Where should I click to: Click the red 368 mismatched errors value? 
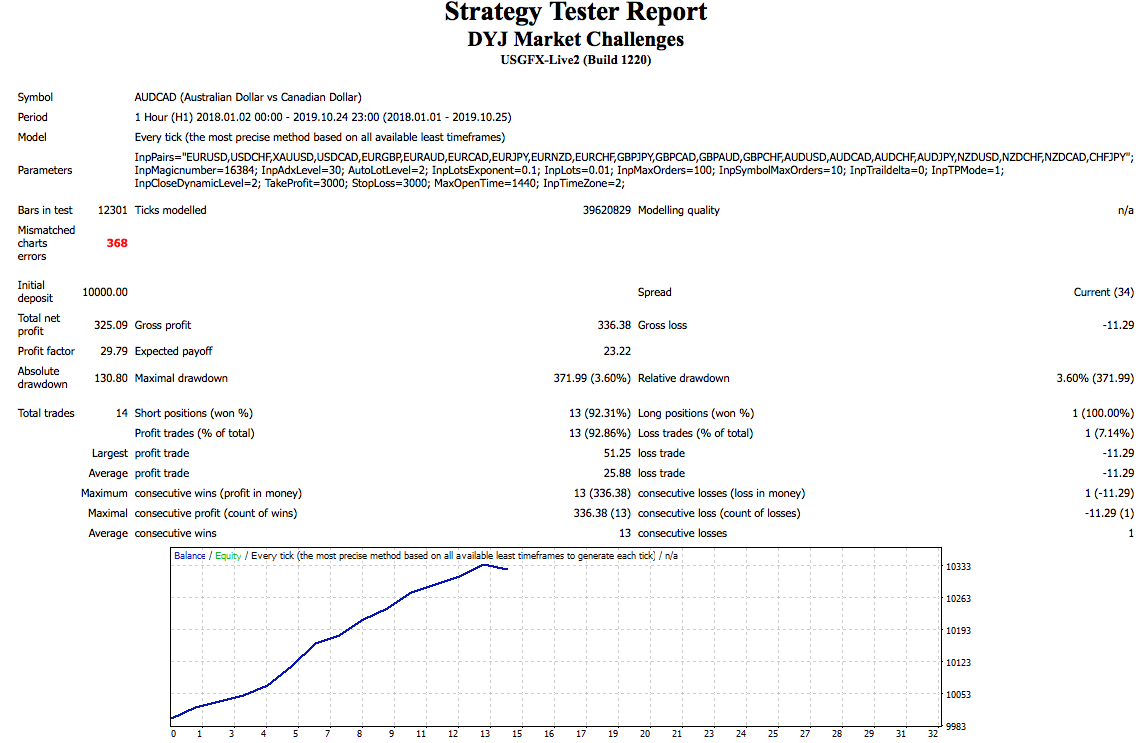pyautogui.click(x=117, y=243)
